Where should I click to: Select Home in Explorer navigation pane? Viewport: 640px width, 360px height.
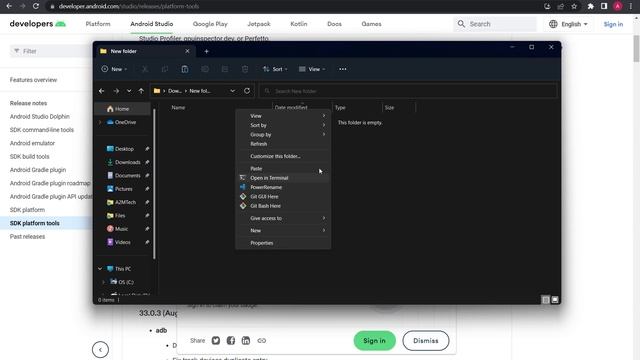(x=122, y=109)
